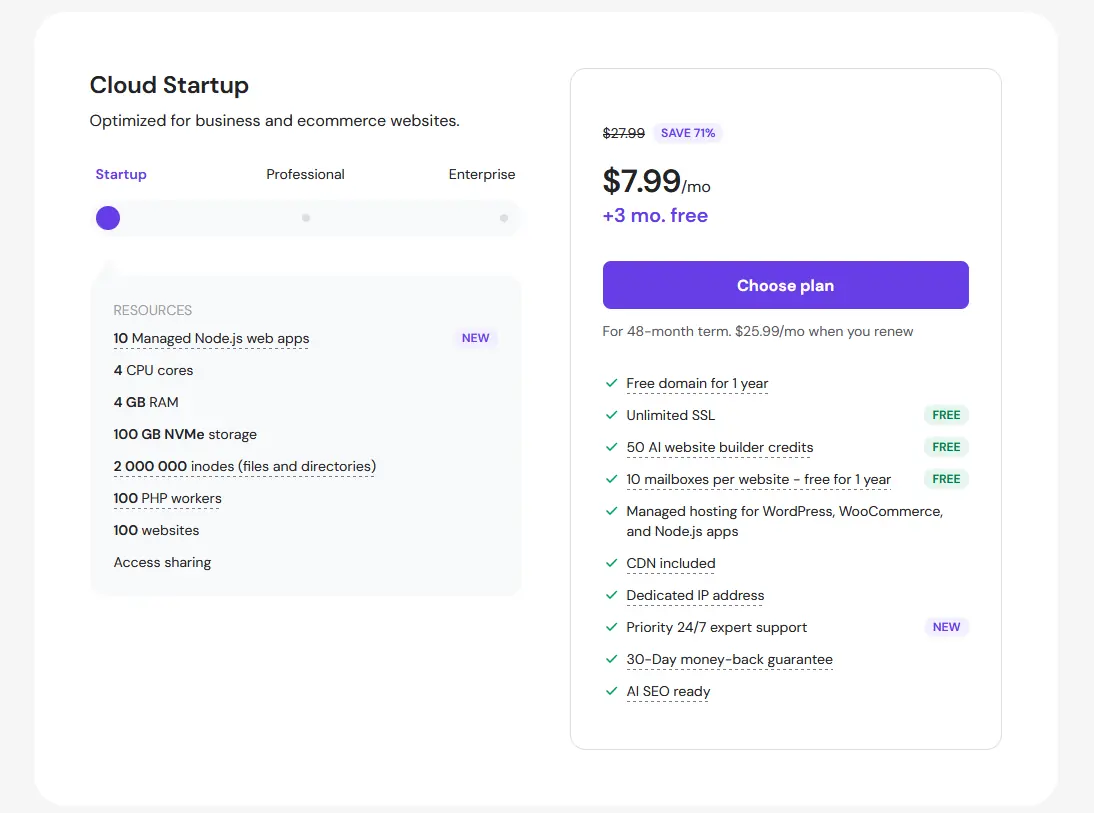Image resolution: width=1094 pixels, height=813 pixels.
Task: Open Free domain for 1 year tooltip
Action: 697,383
